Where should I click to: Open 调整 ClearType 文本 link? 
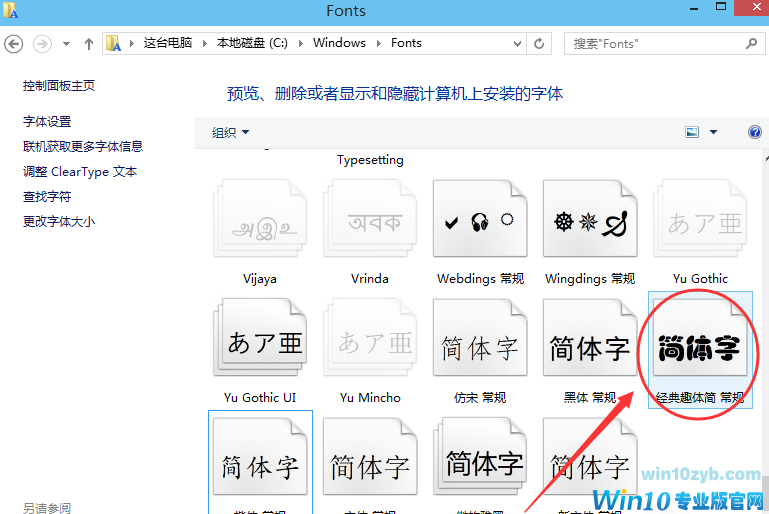(80, 172)
